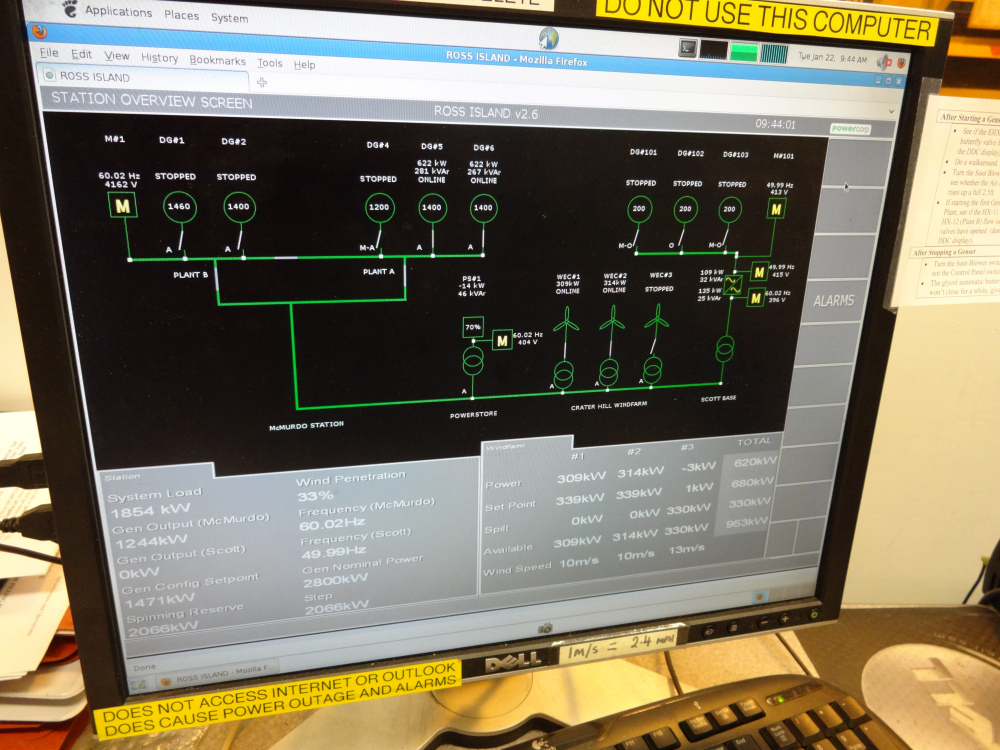Select WEC#3 transformer symbol
1000x750 pixels.
click(652, 370)
